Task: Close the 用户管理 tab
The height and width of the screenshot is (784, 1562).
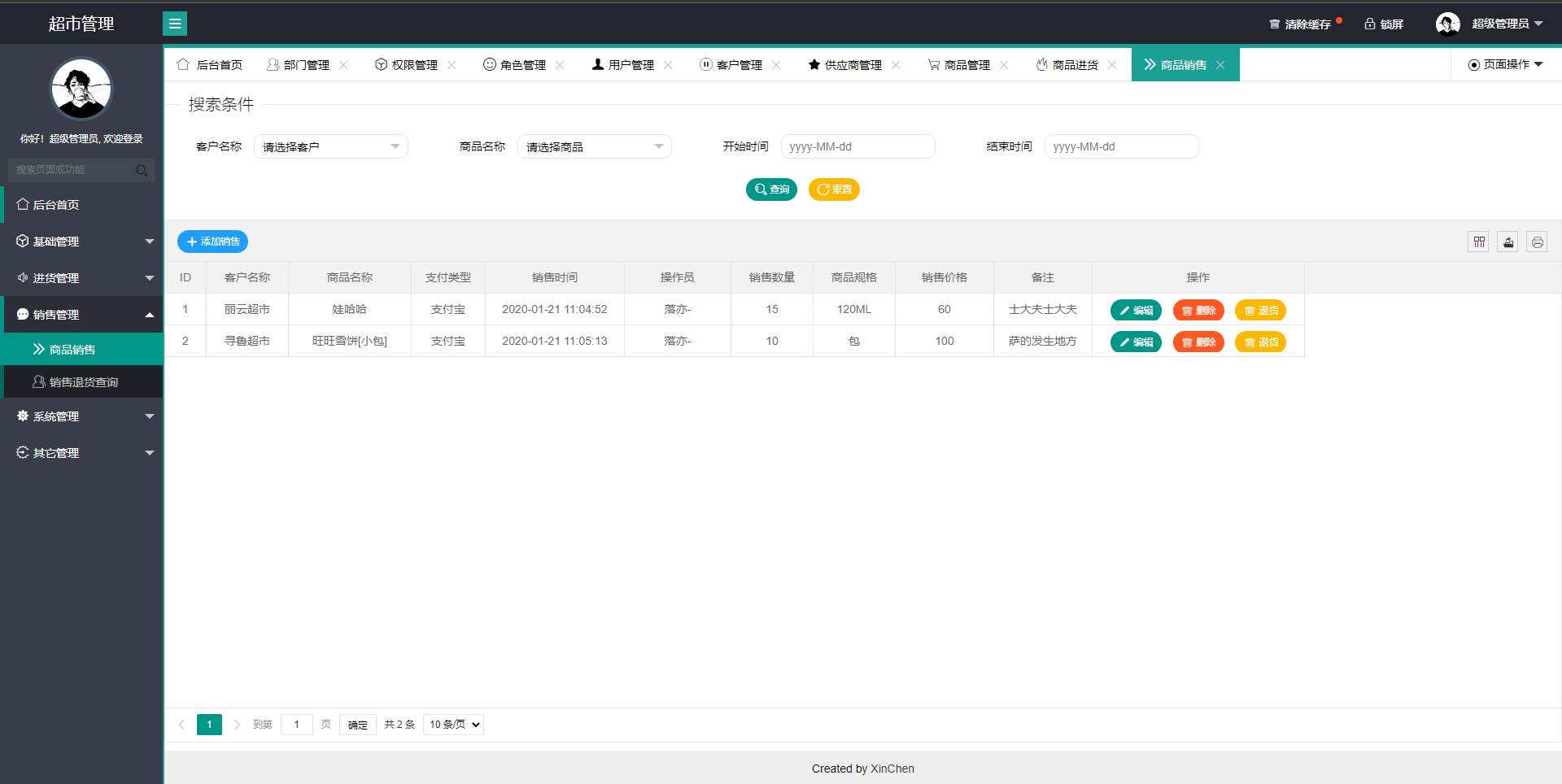Action: tap(668, 65)
